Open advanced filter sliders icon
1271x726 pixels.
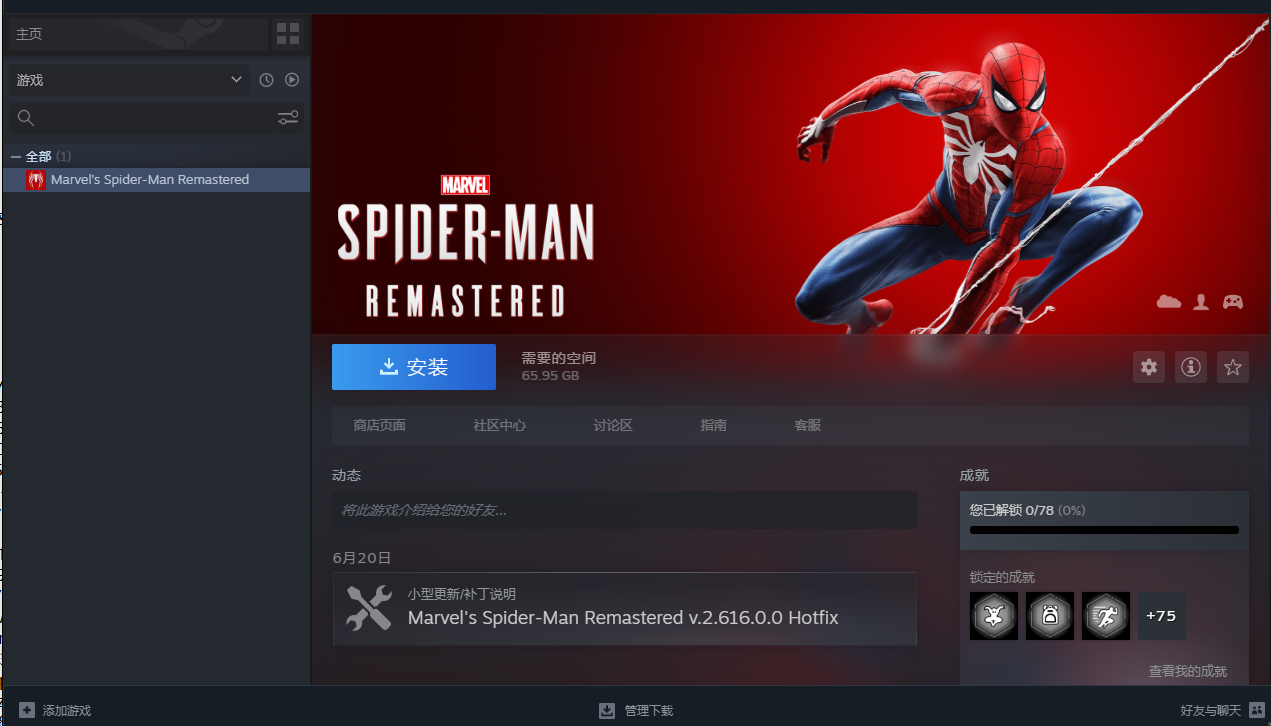(x=288, y=118)
